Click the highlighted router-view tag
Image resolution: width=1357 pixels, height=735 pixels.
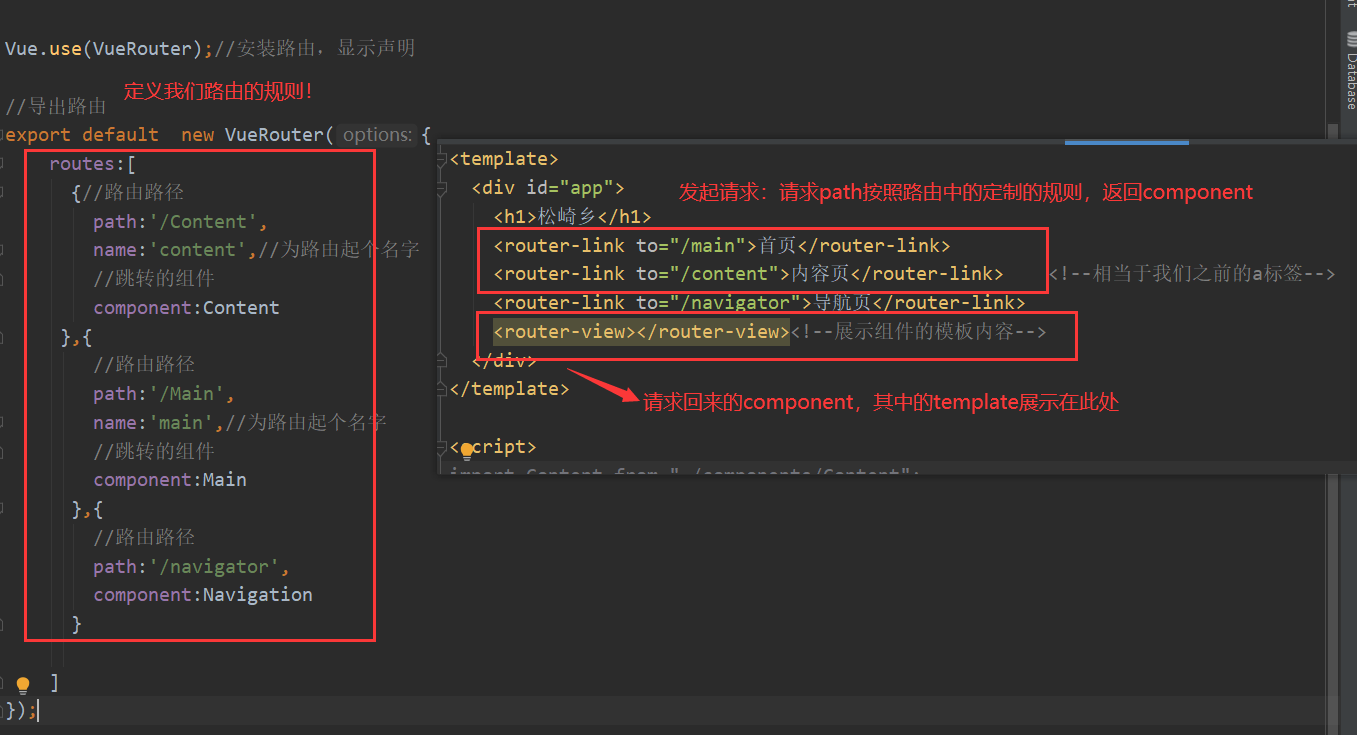tap(641, 332)
